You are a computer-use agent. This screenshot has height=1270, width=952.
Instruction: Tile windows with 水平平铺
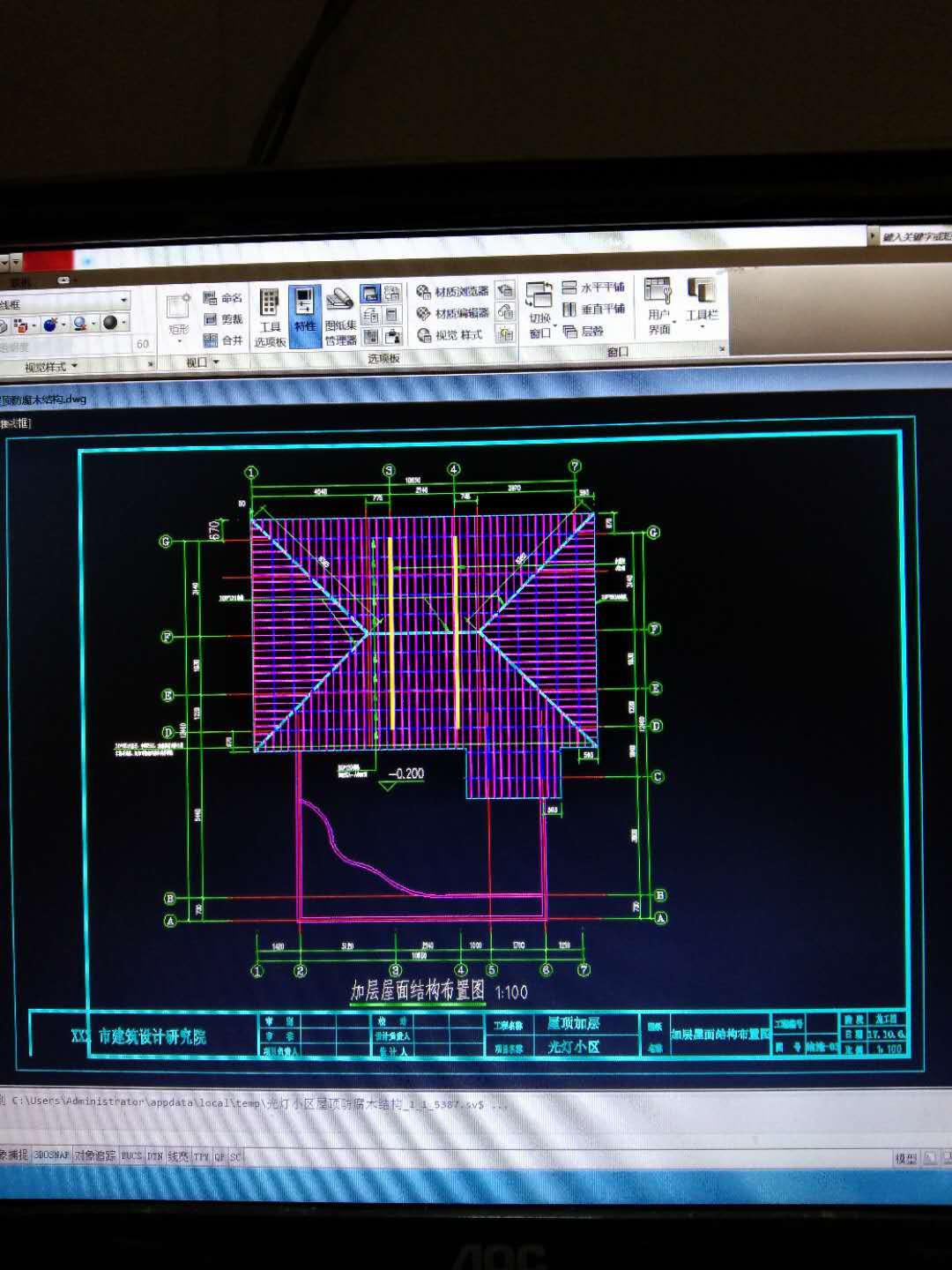593,288
